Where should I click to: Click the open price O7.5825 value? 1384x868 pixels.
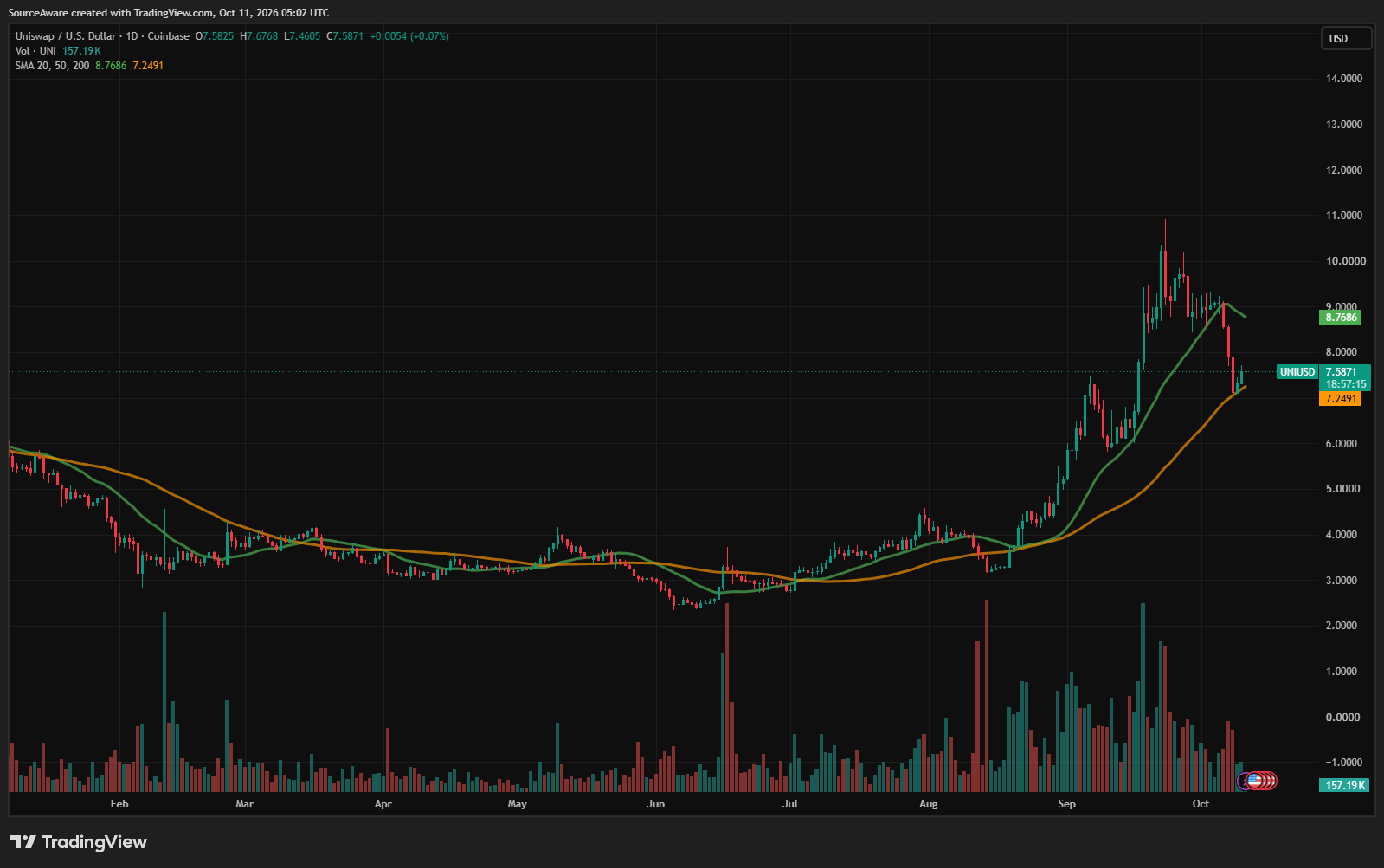point(215,36)
